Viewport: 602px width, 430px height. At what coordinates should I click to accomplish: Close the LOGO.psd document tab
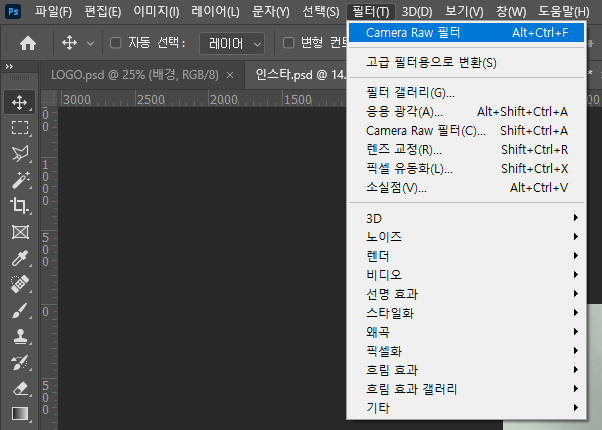click(x=230, y=75)
